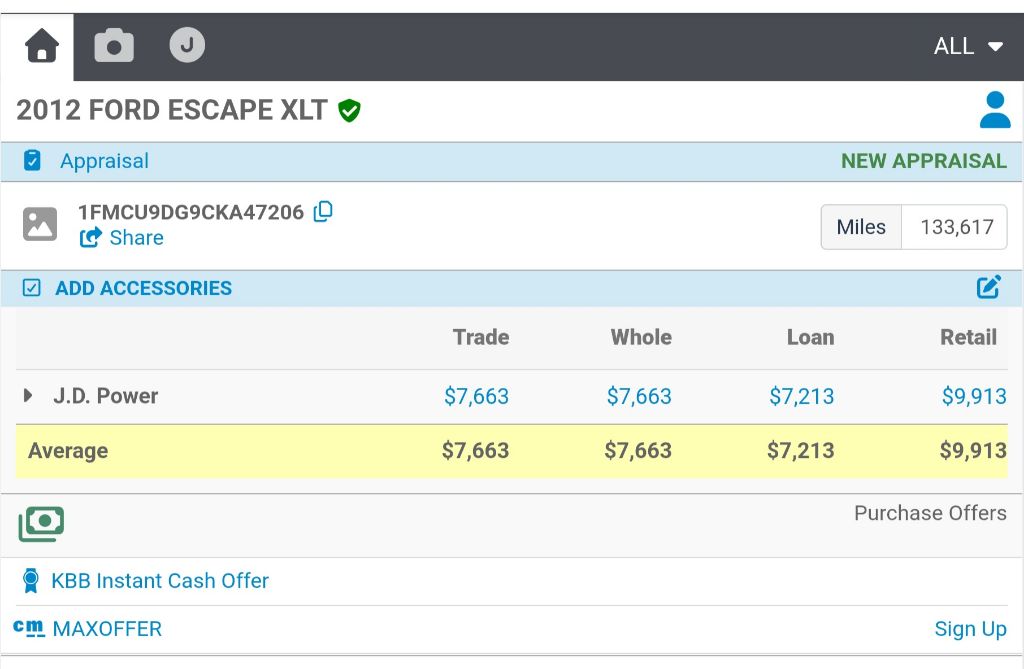Click the Appraisal clipboard check icon
This screenshot has width=1024, height=669.
(x=32, y=160)
